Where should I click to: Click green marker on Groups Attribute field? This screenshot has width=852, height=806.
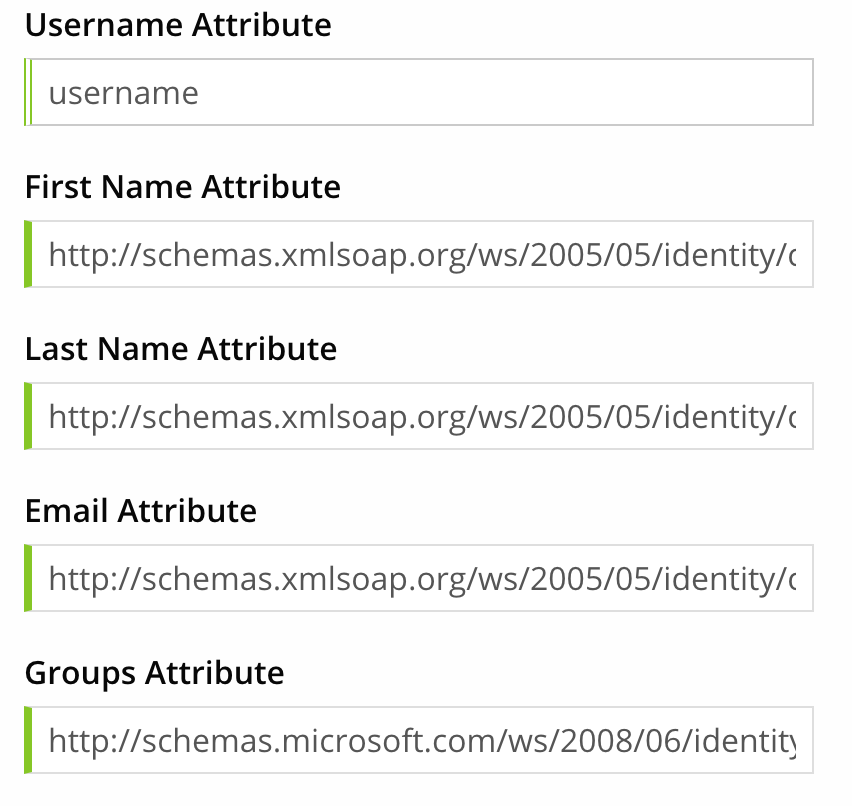pyautogui.click(x=28, y=741)
